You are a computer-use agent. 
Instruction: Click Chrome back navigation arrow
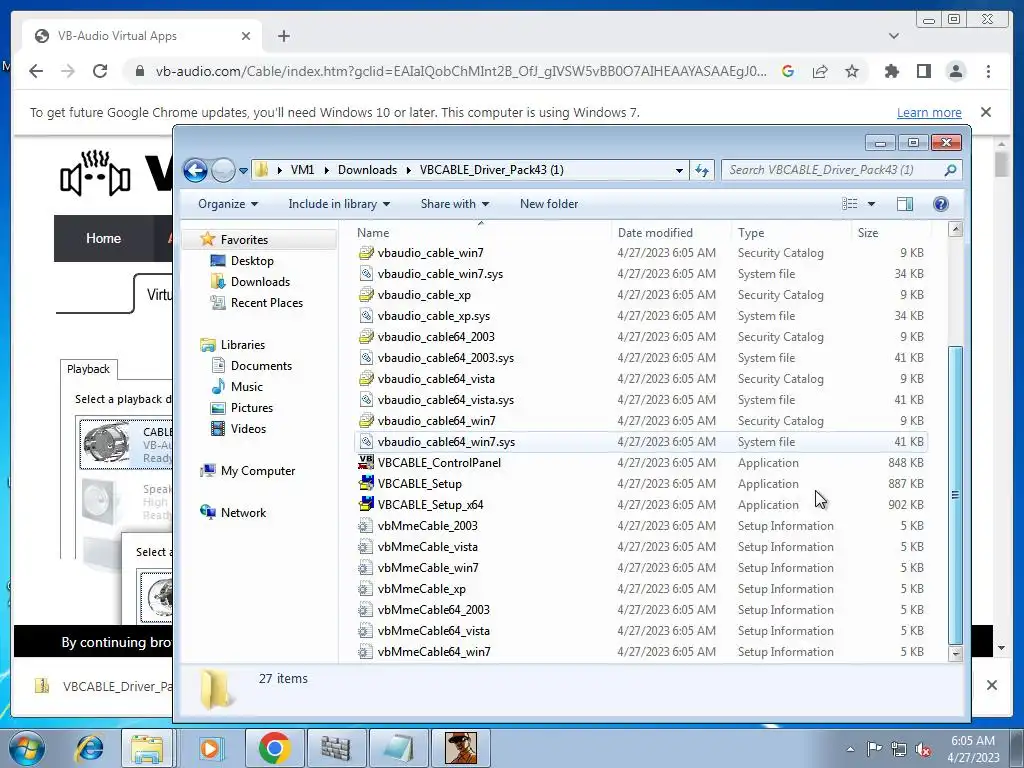tap(36, 71)
